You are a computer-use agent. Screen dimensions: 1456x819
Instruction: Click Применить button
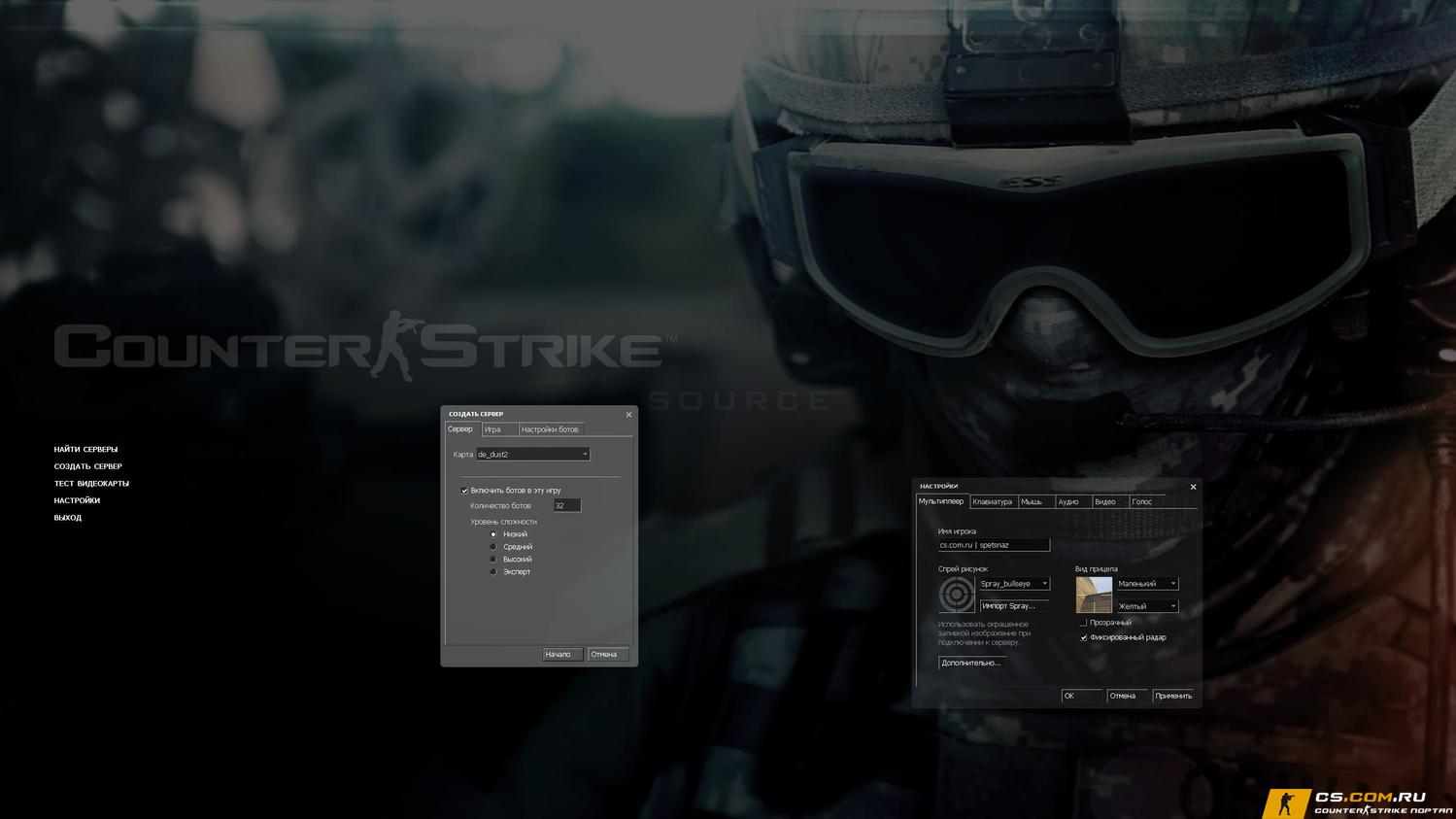coord(1173,696)
